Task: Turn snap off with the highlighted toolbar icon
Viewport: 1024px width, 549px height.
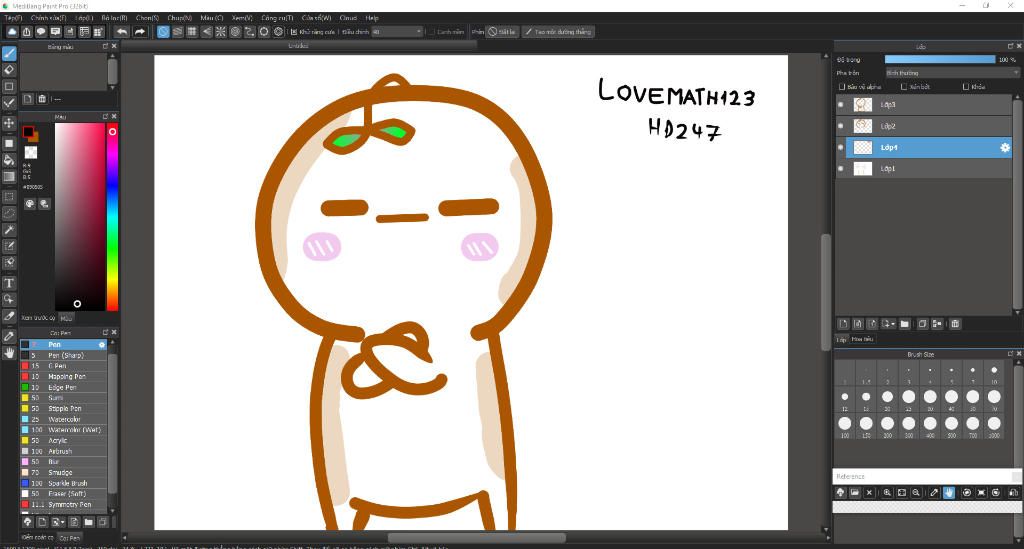Action: point(163,31)
